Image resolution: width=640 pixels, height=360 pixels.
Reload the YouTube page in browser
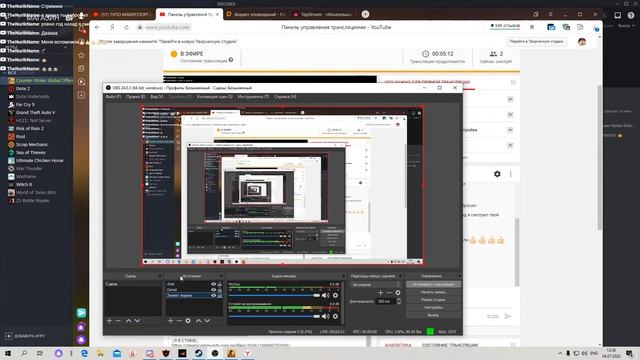tap(126, 27)
